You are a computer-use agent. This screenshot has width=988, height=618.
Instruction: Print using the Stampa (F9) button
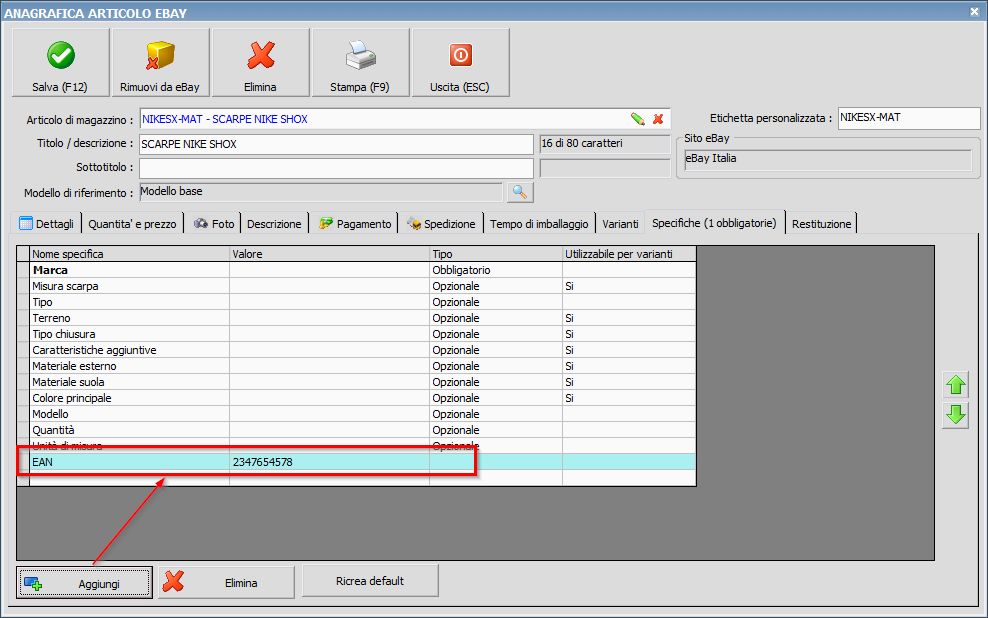(360, 62)
